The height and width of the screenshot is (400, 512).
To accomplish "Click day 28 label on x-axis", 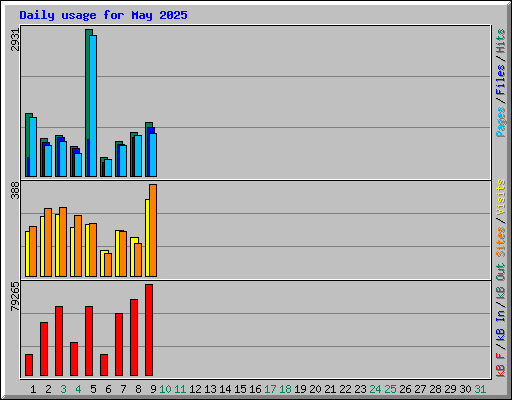I will 435,389.
